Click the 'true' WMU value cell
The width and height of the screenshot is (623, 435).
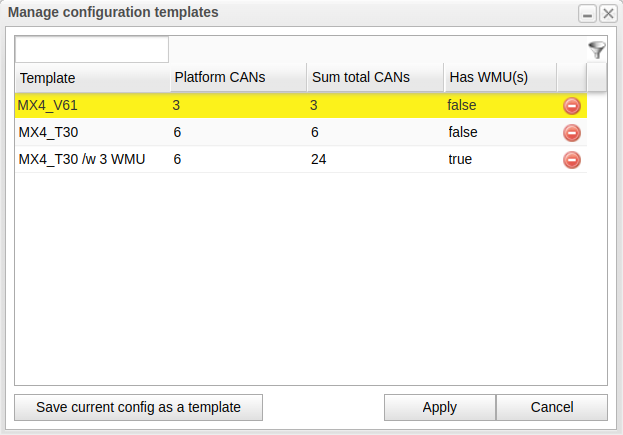click(x=460, y=159)
